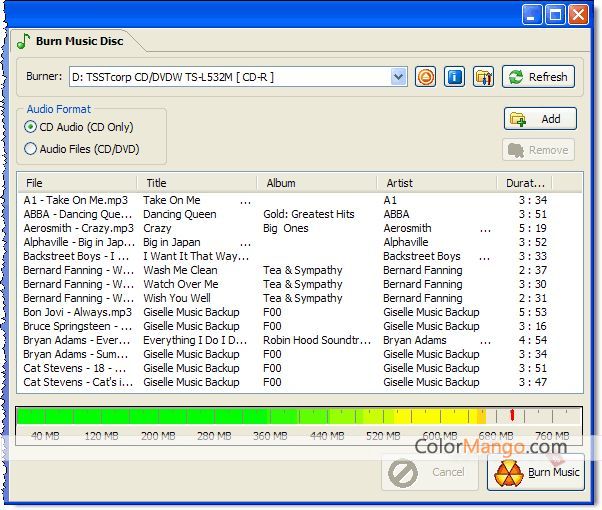The height and width of the screenshot is (510, 602).
Task: Click the eject disc icon
Action: point(426,77)
